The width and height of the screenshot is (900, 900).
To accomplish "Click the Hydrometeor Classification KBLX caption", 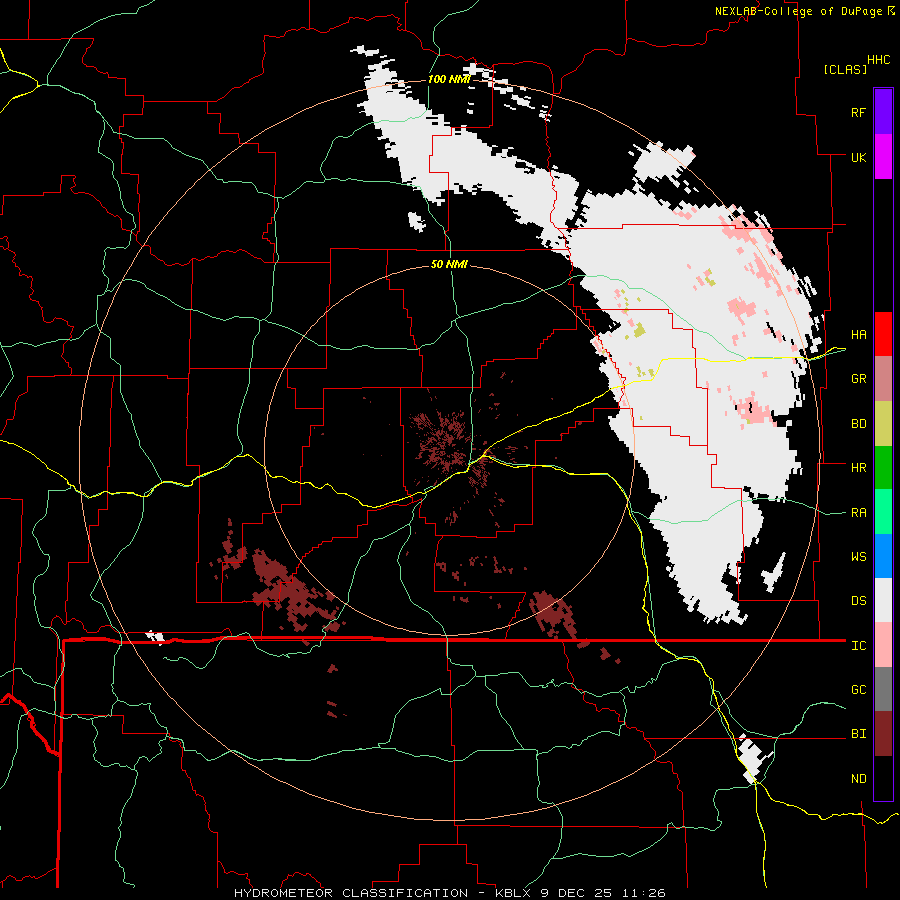I will pyautogui.click(x=449, y=893).
